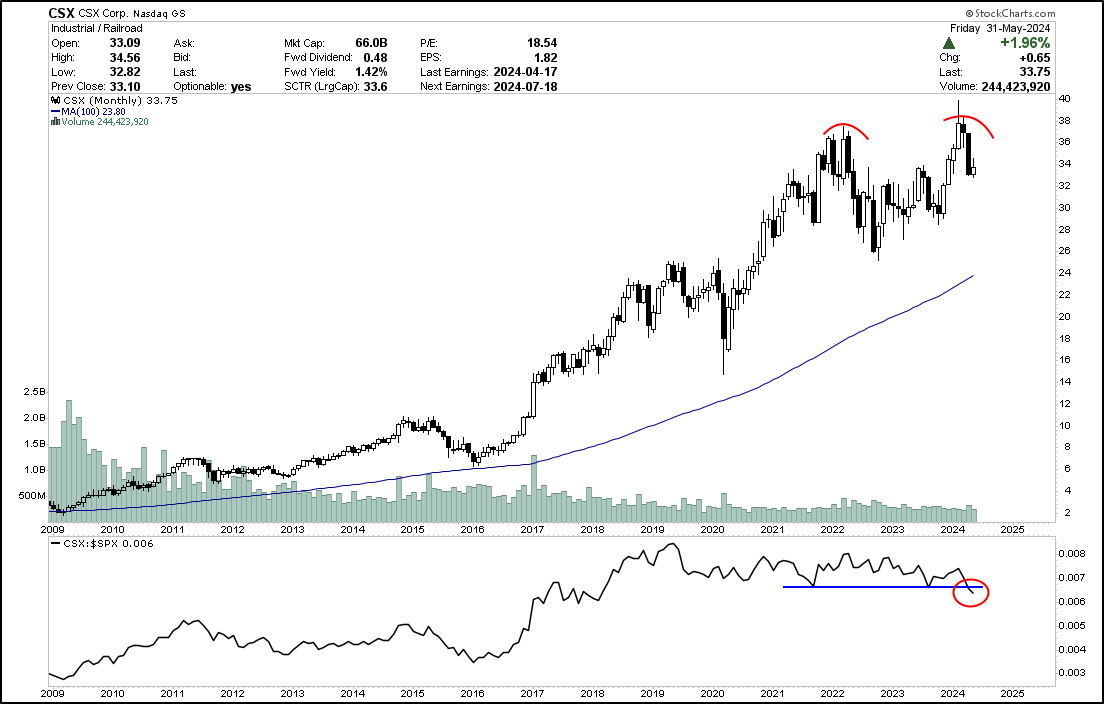Click the blue horizontal support line in ratio panel
Image resolution: width=1104 pixels, height=704 pixels.
point(883,586)
